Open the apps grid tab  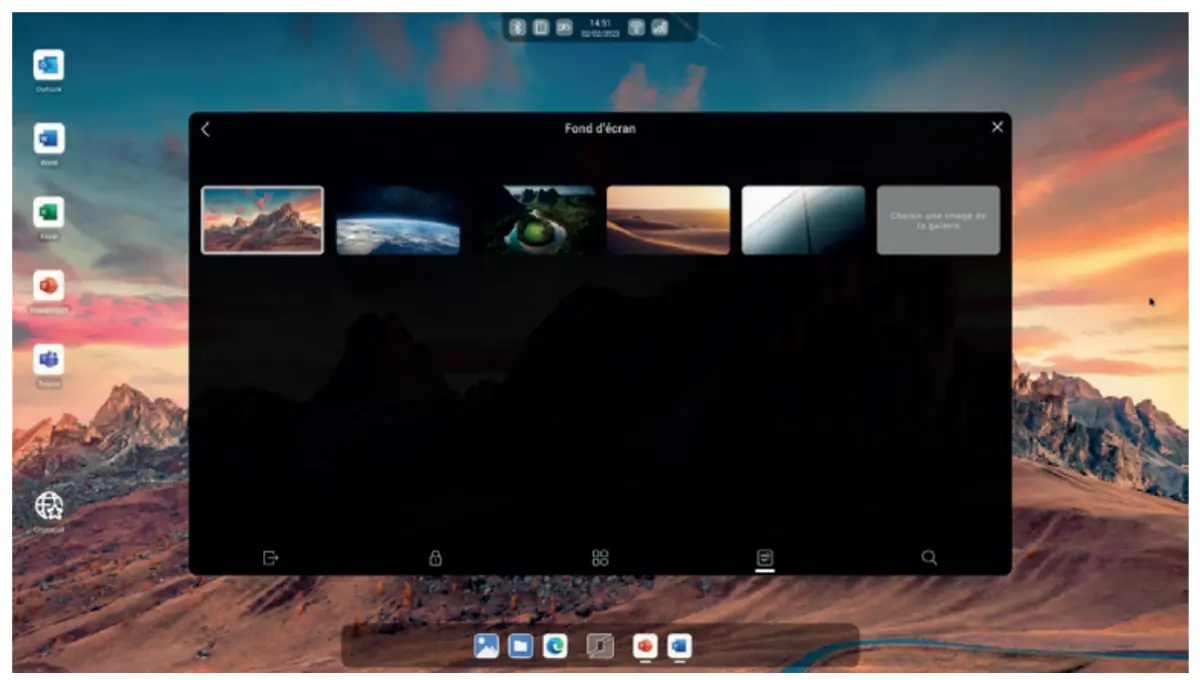click(600, 558)
